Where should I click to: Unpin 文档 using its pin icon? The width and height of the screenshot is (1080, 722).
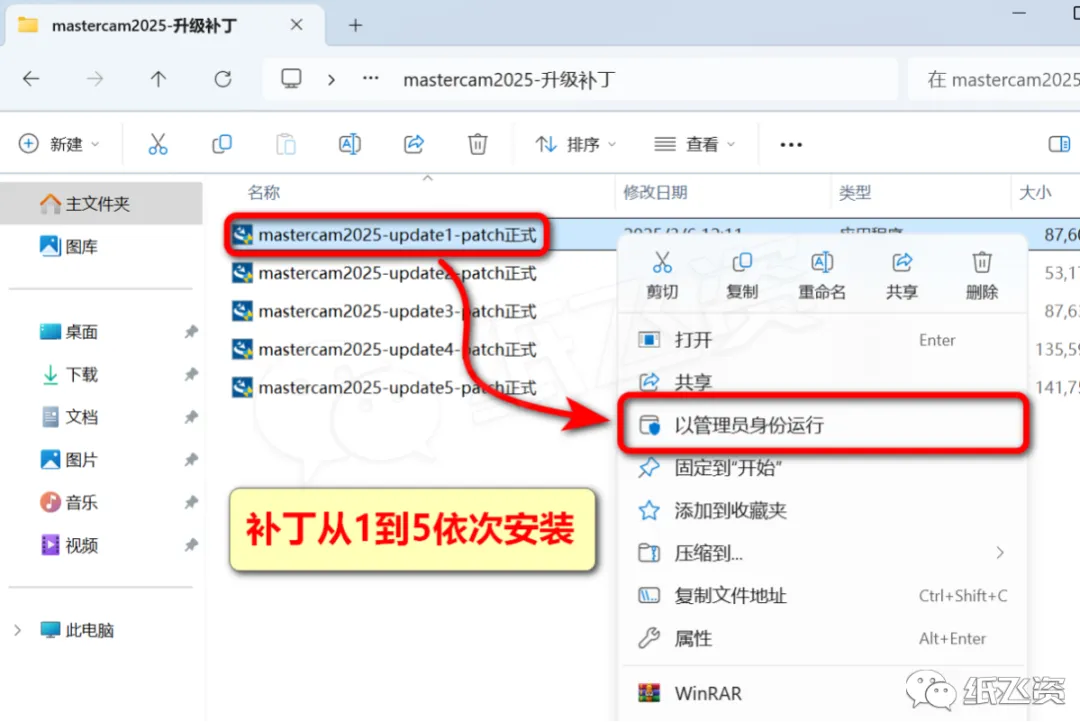point(191,417)
